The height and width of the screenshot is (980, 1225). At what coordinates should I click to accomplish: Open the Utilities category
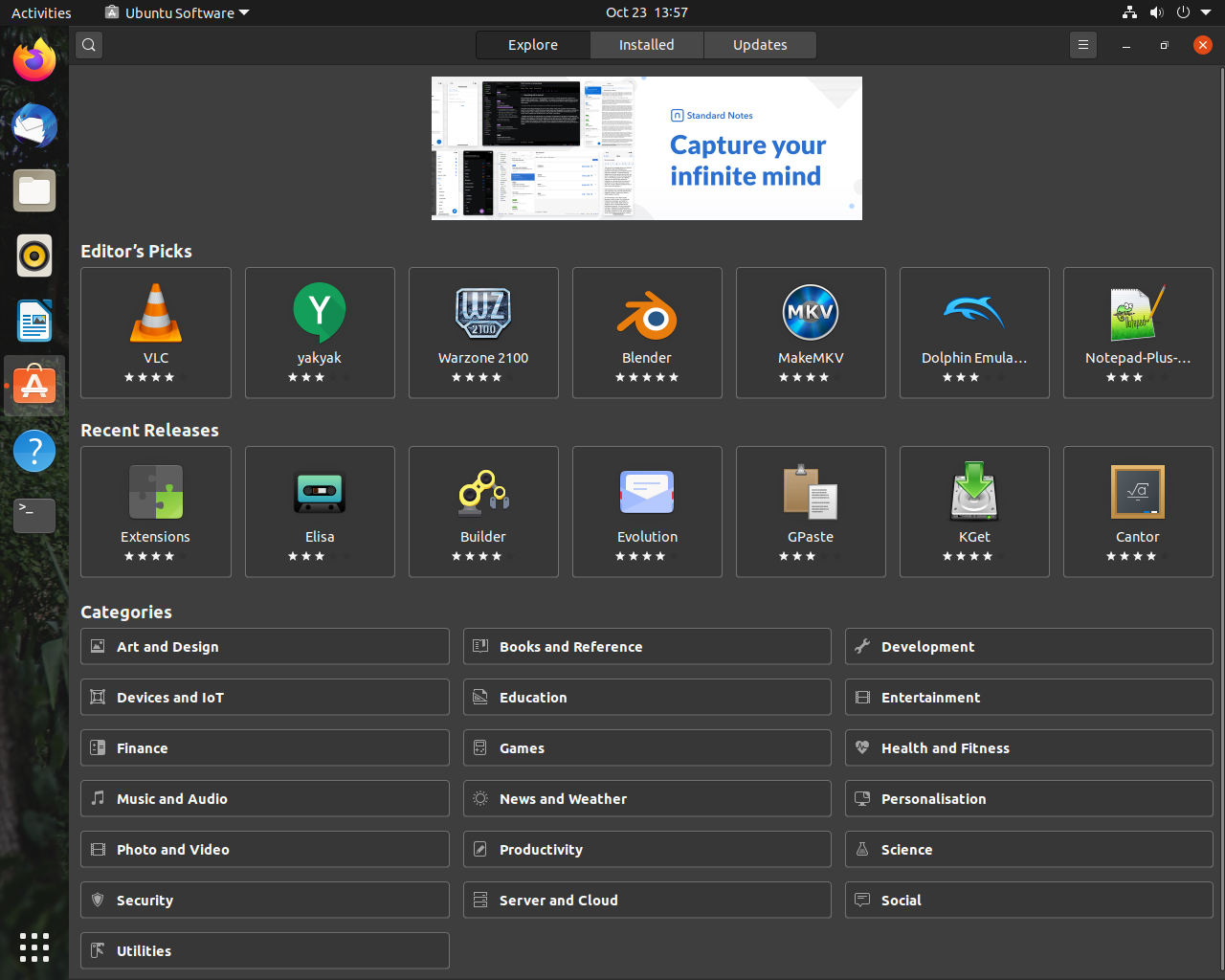[x=265, y=950]
